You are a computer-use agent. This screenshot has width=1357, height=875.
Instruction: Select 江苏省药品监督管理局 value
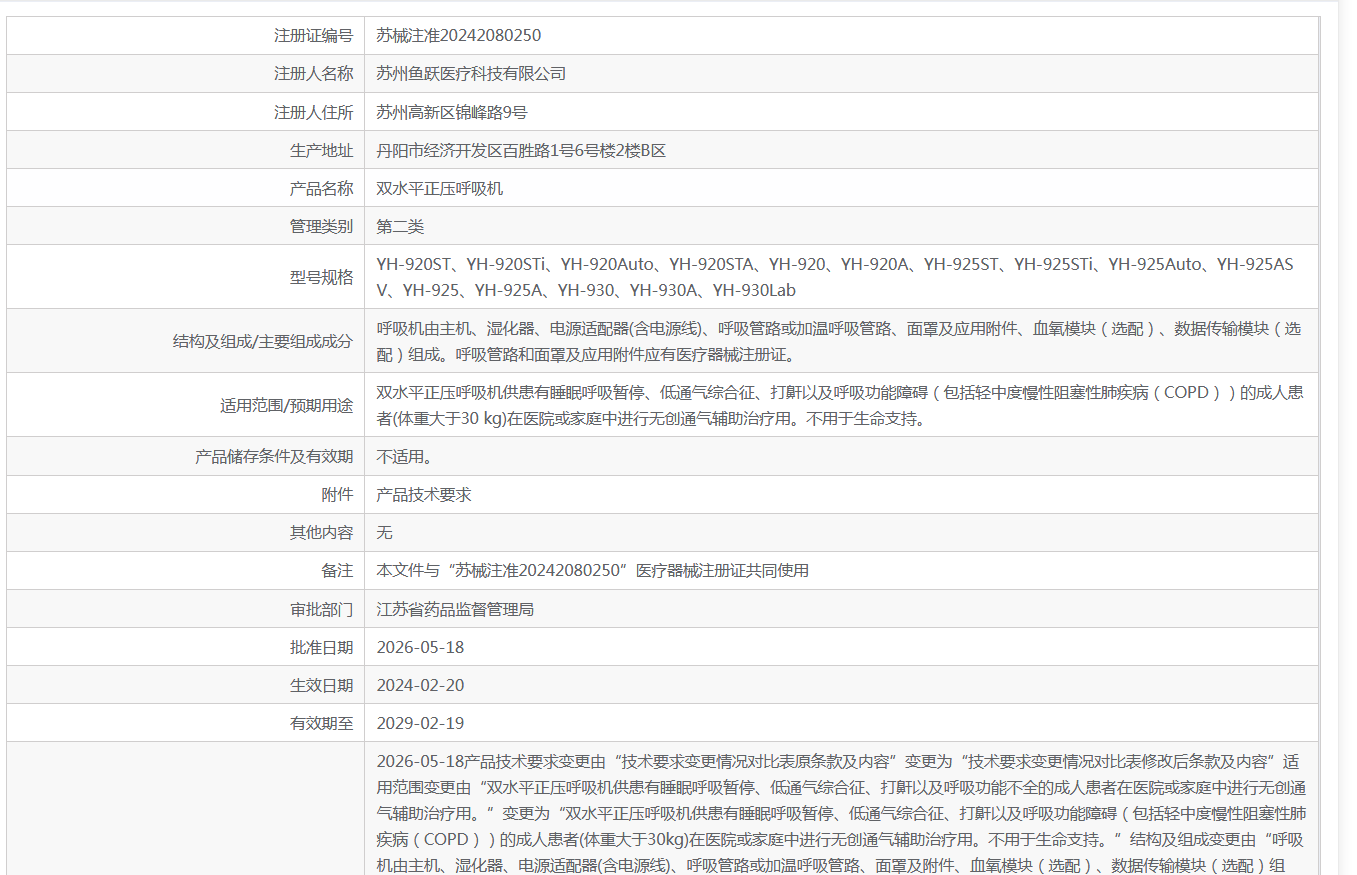click(x=455, y=609)
